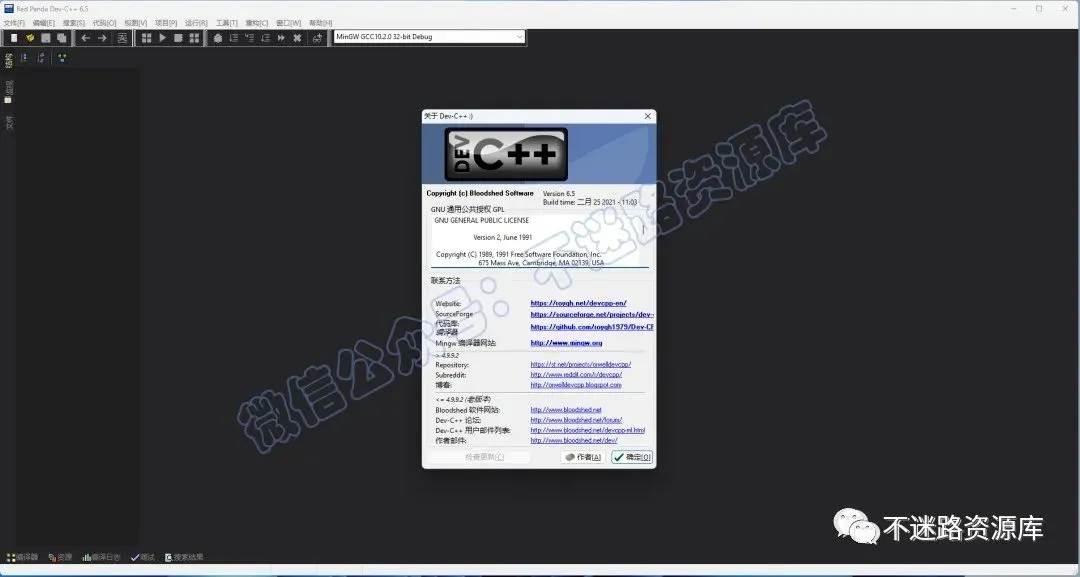The height and width of the screenshot is (577, 1080).
Task: Click the Rebuild All grid icon
Action: pos(194,38)
